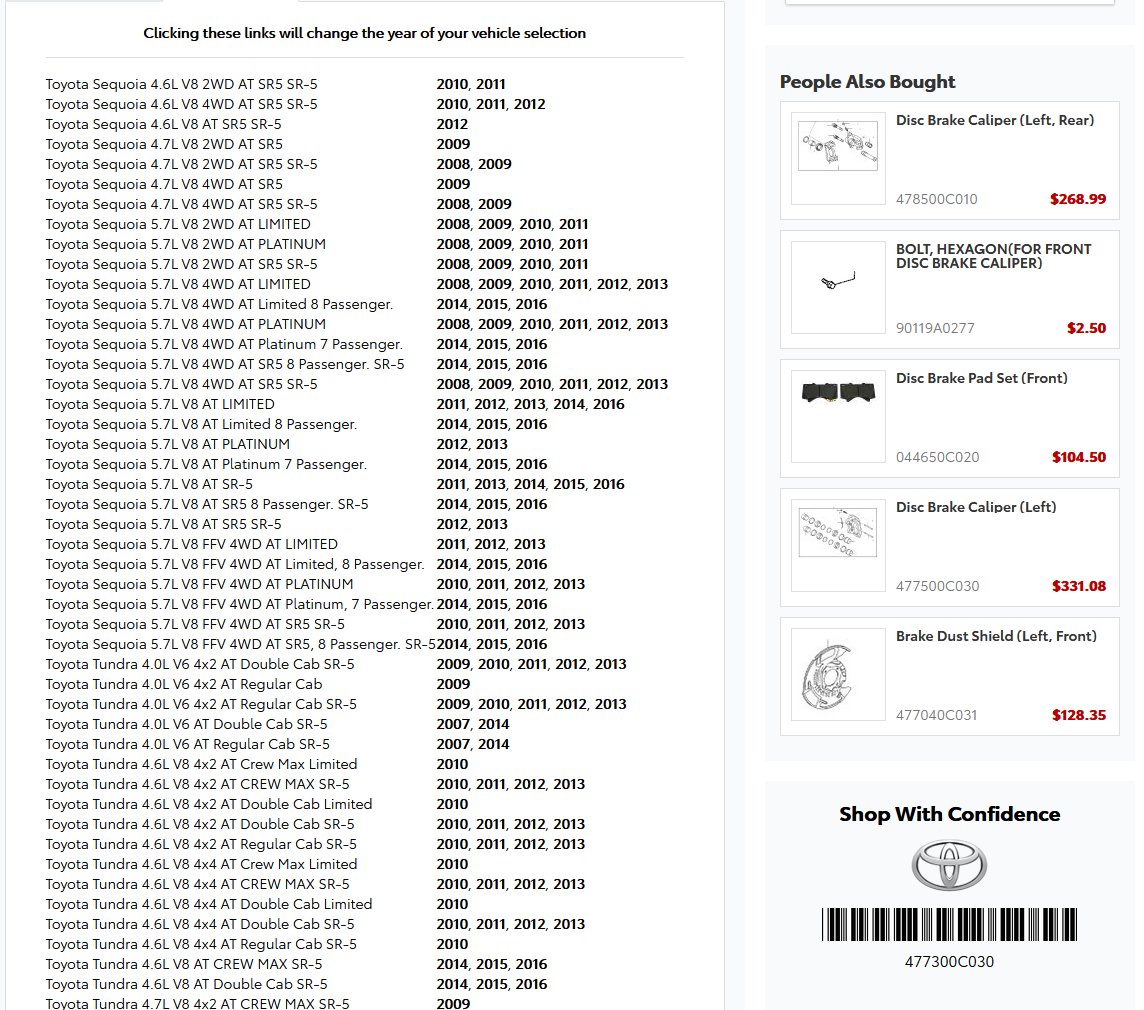This screenshot has width=1144, height=1010.
Task: Click the $104.50 brake pad price
Action: [x=1078, y=457]
